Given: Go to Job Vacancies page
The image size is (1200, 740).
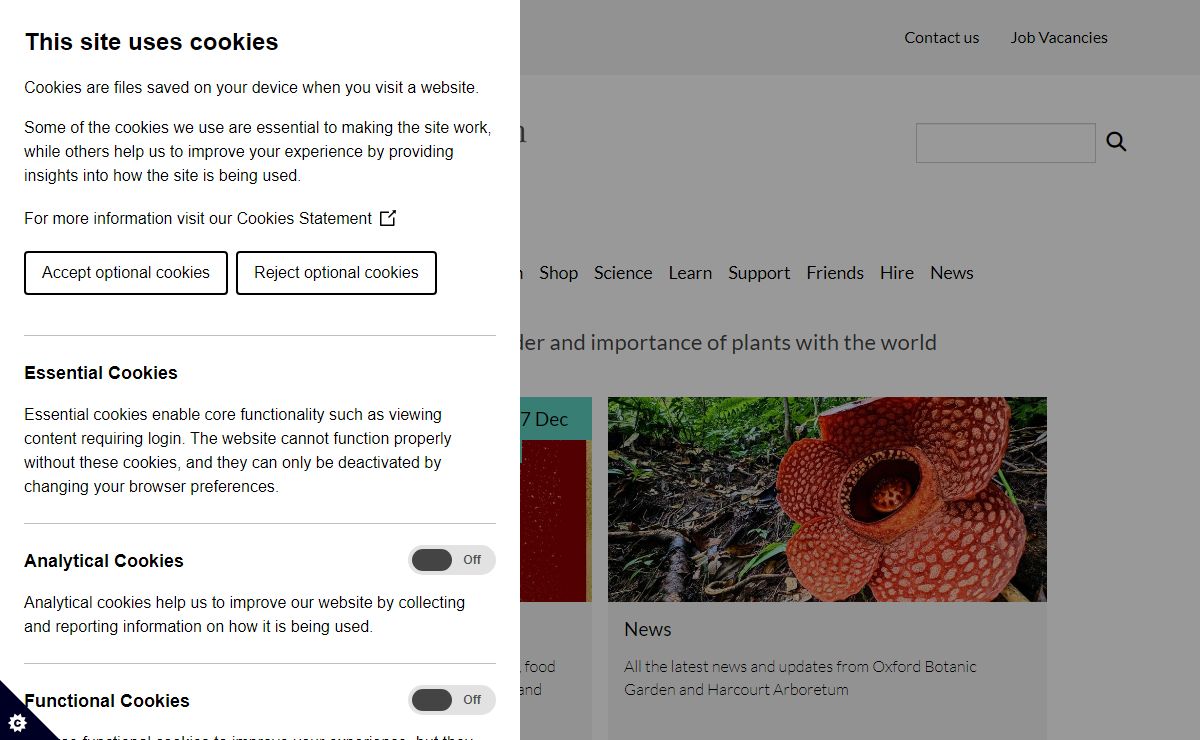Looking at the screenshot, I should click(1058, 37).
